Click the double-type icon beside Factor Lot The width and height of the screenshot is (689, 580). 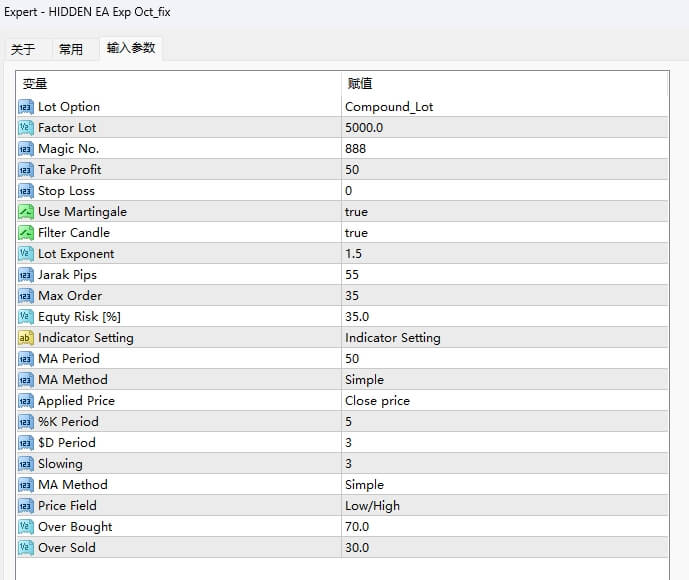point(26,128)
